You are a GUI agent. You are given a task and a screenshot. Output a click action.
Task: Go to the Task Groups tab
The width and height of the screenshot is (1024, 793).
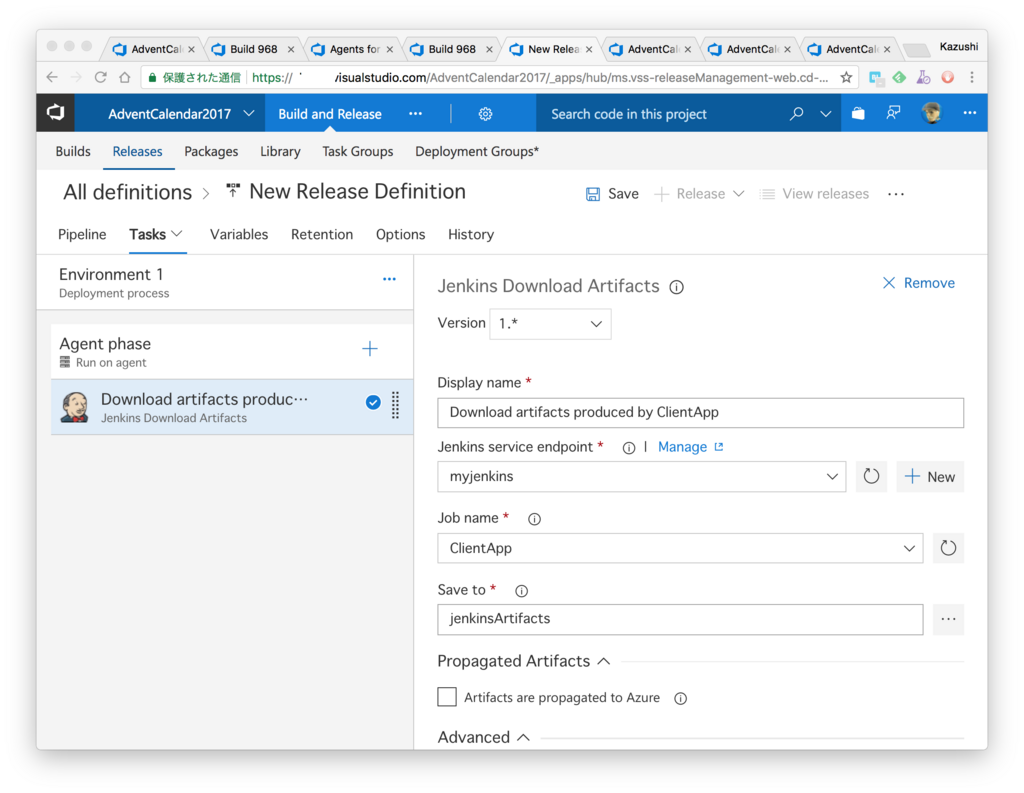point(358,152)
